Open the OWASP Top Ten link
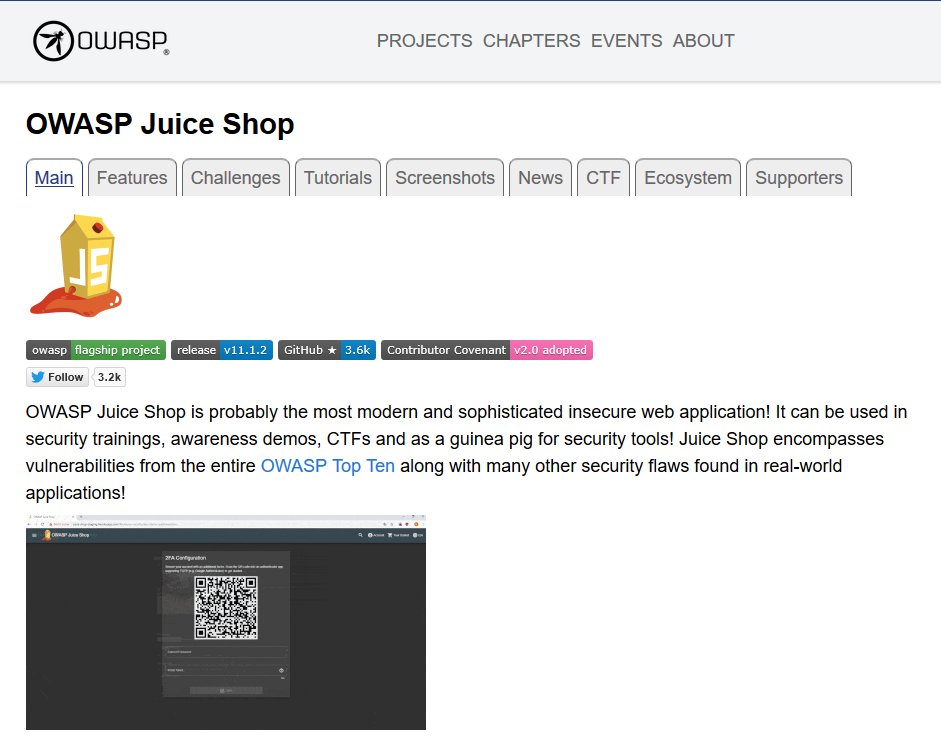The image size is (941, 742). coord(328,466)
